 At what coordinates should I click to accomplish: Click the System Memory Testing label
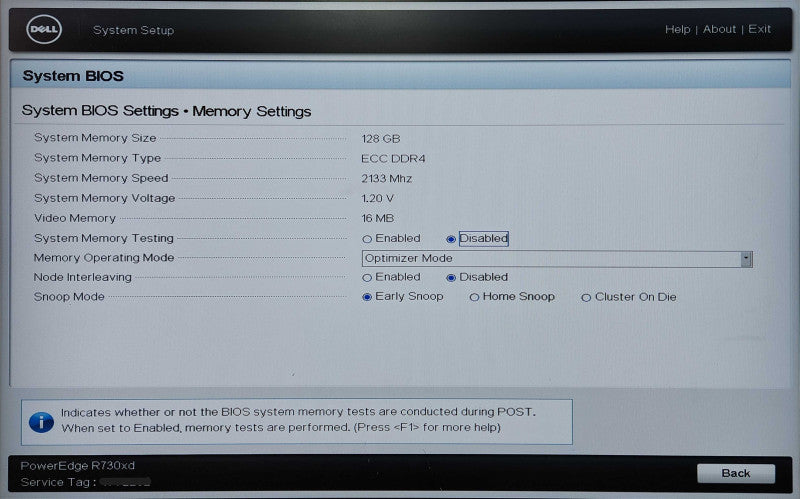(x=104, y=238)
